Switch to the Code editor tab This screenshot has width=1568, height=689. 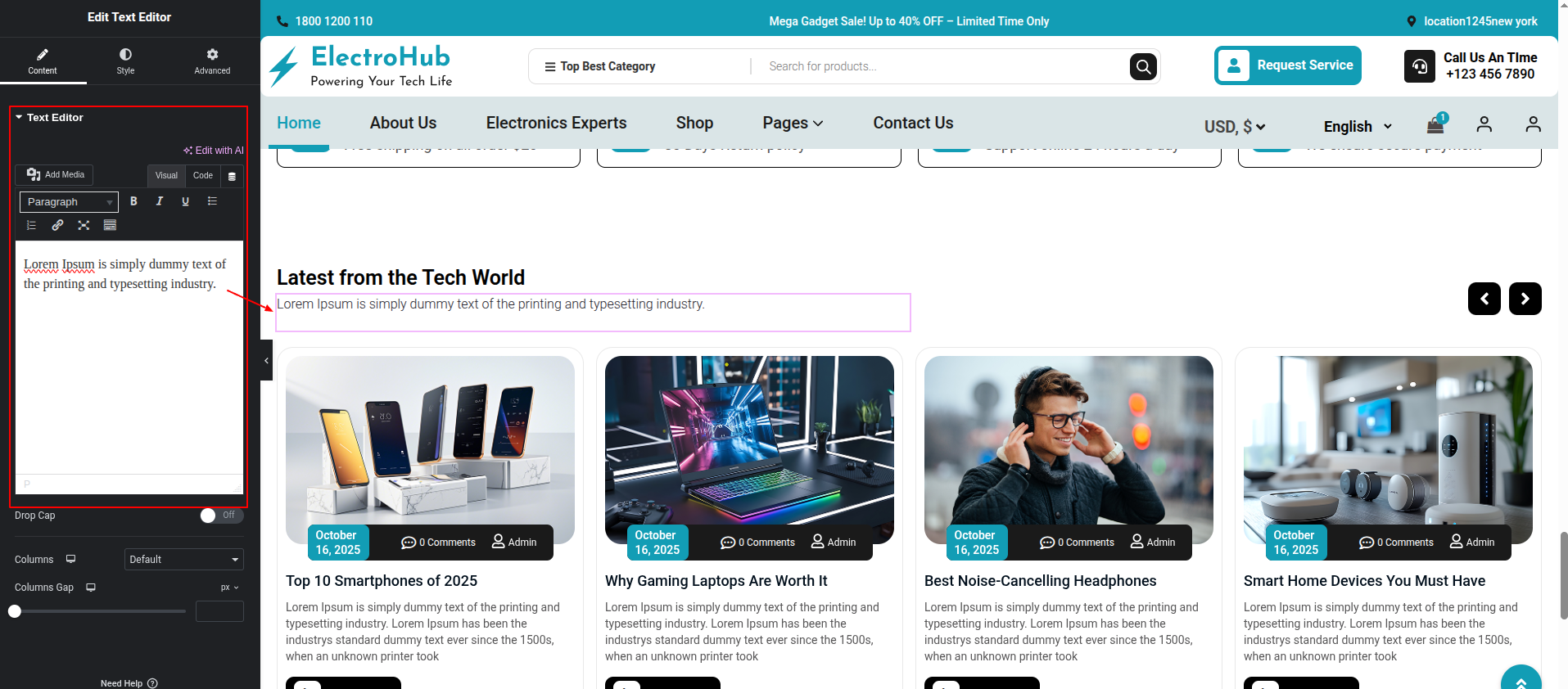point(203,176)
